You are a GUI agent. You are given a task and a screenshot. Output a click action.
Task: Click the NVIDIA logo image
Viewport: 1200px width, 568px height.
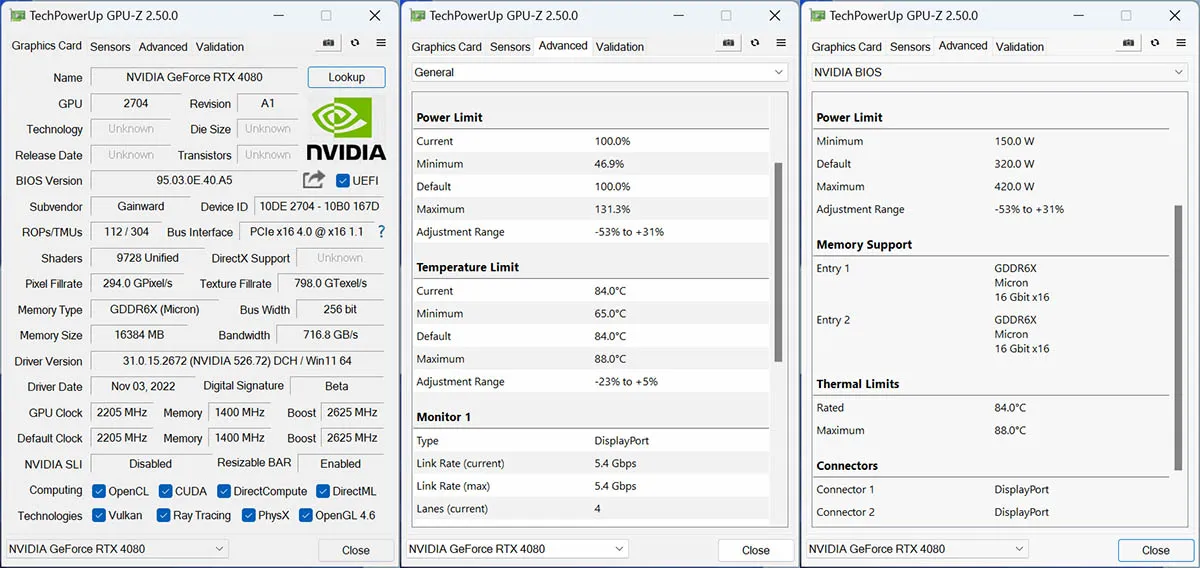click(346, 130)
